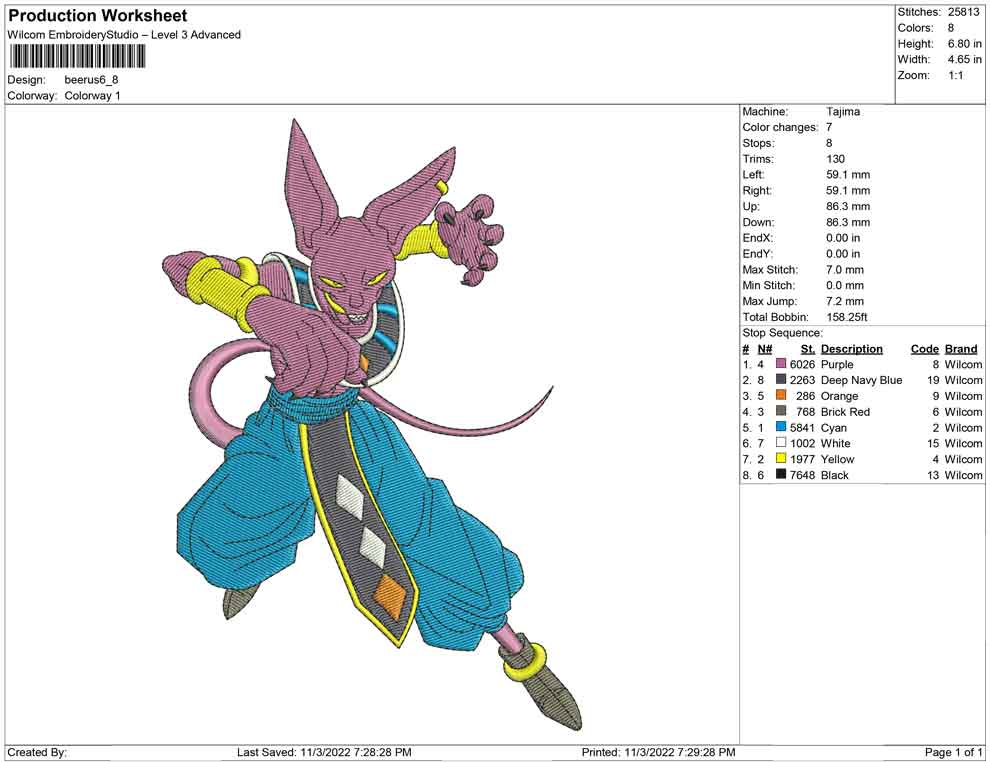Click the 'N#' column header
The height and width of the screenshot is (762, 990).
pyautogui.click(x=765, y=349)
